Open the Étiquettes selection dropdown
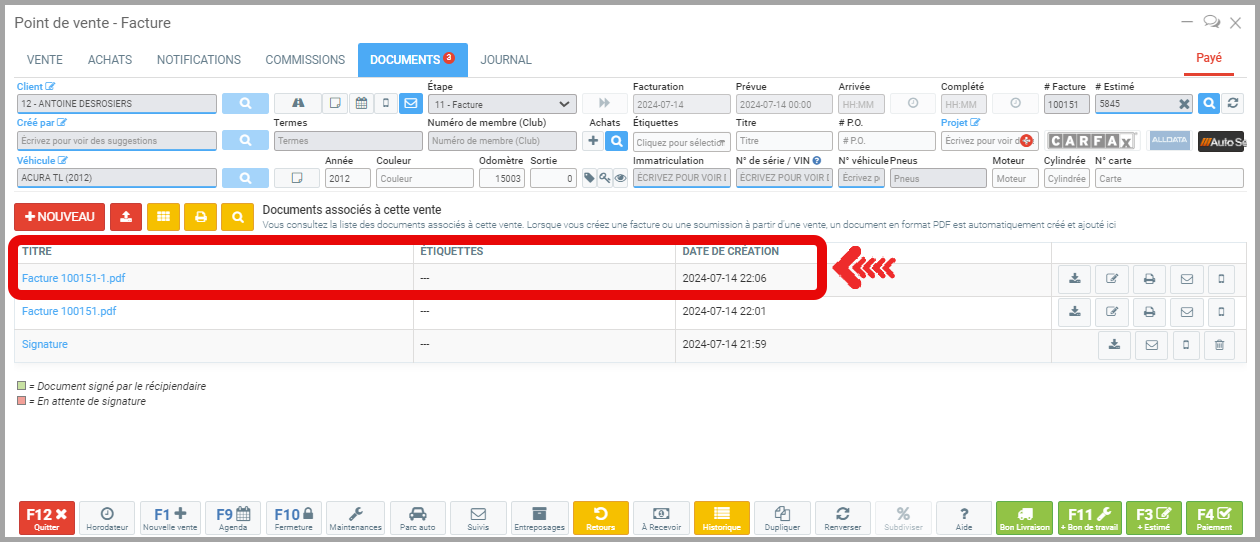1260x542 pixels. (681, 142)
